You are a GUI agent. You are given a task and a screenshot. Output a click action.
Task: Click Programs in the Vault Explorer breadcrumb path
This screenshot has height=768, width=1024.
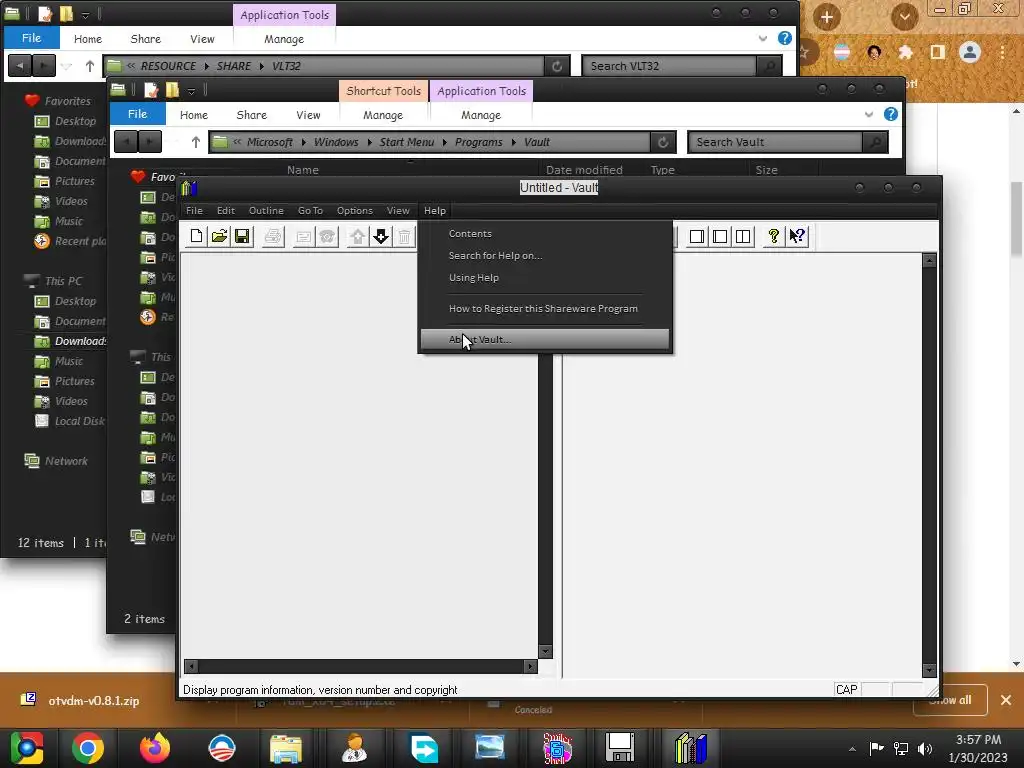pyautogui.click(x=479, y=142)
